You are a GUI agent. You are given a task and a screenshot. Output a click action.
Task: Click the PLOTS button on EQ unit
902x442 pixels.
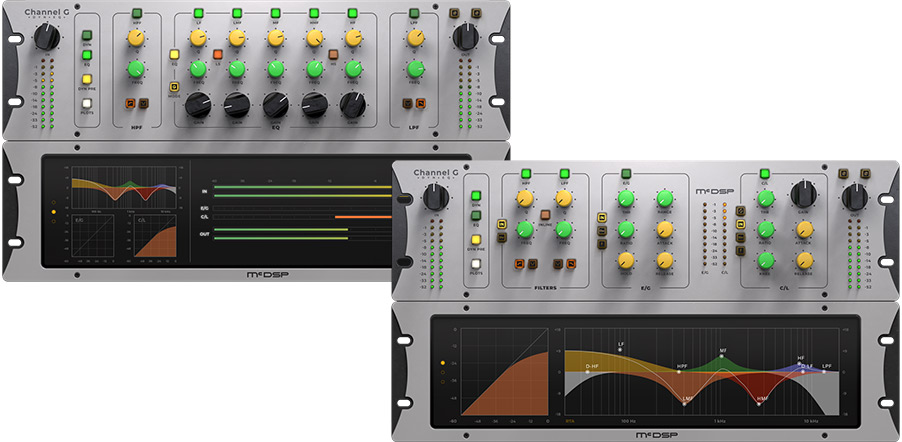click(x=87, y=104)
